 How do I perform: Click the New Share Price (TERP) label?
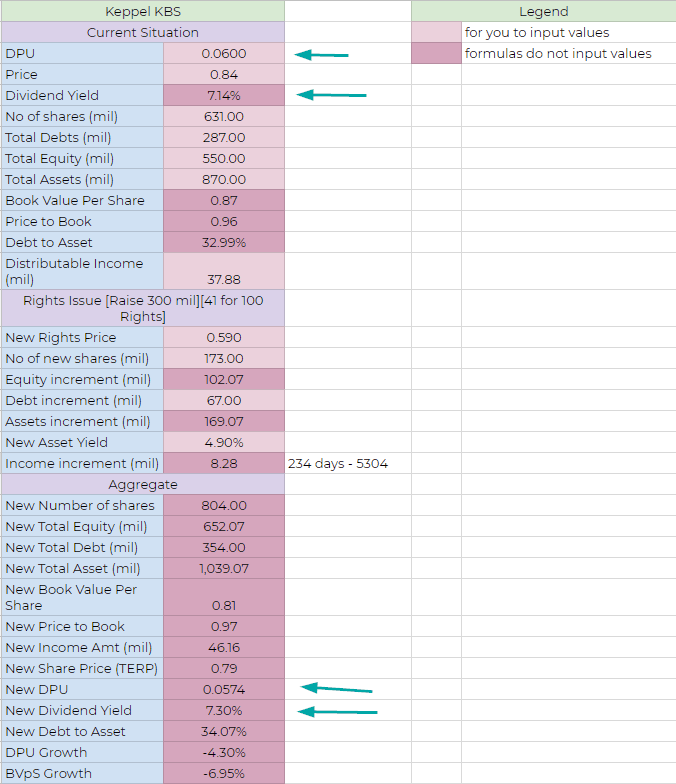pos(82,668)
